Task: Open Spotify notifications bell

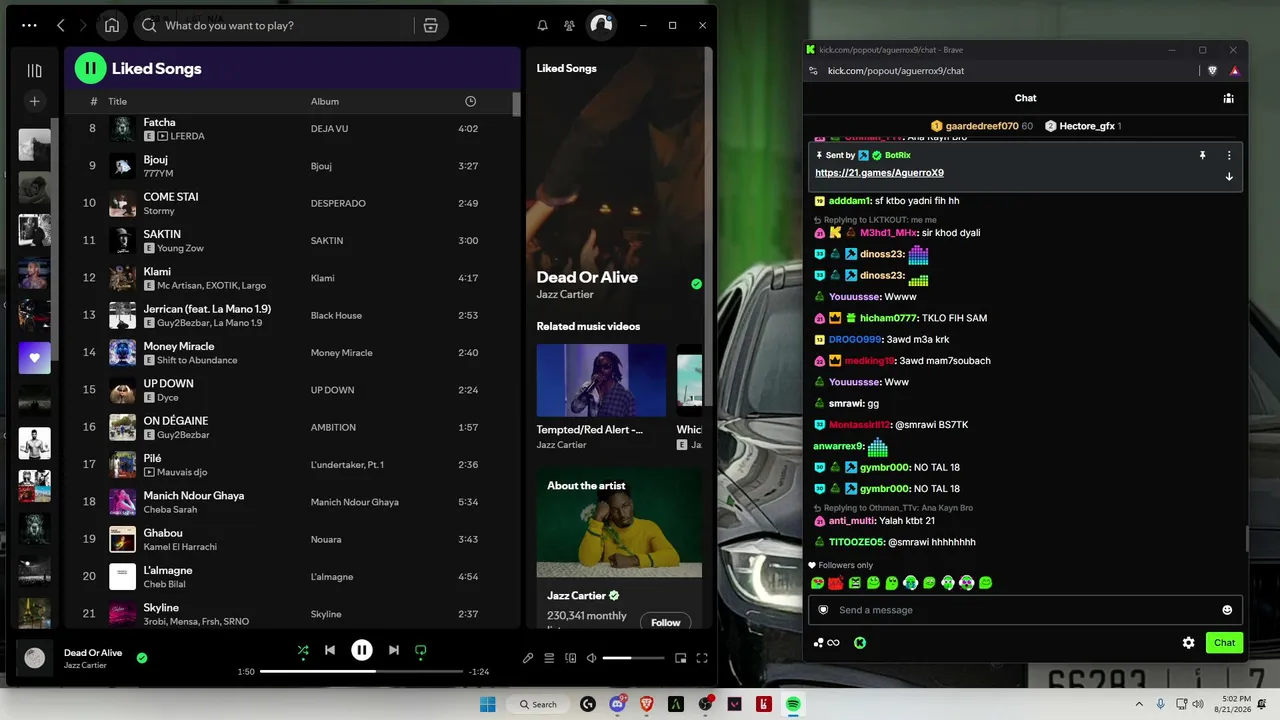Action: point(542,25)
